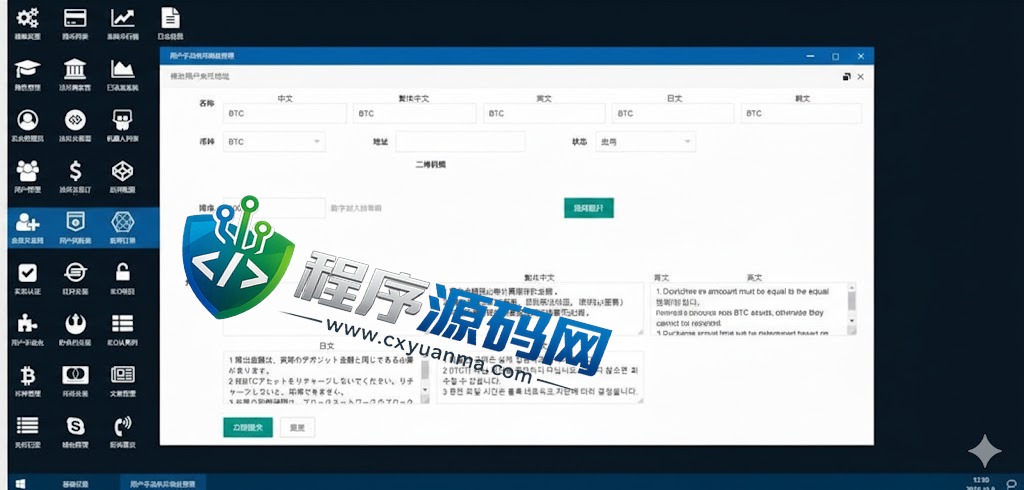Viewport: 1024px width, 490px height.
Task: Open the user avatar circle icon
Action: (27, 120)
